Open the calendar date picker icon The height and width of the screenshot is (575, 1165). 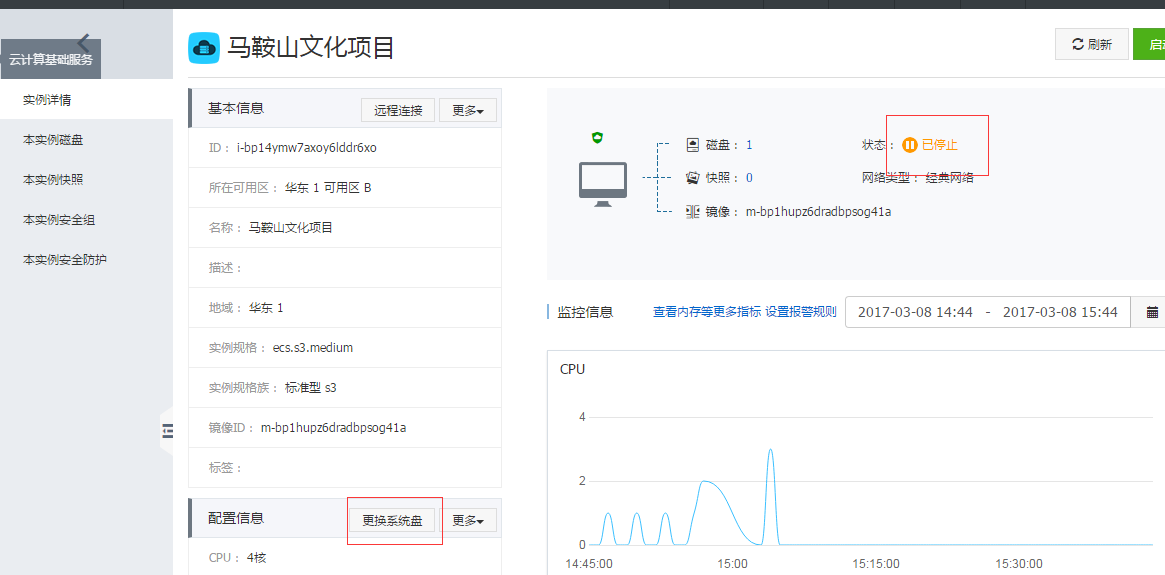click(1152, 312)
